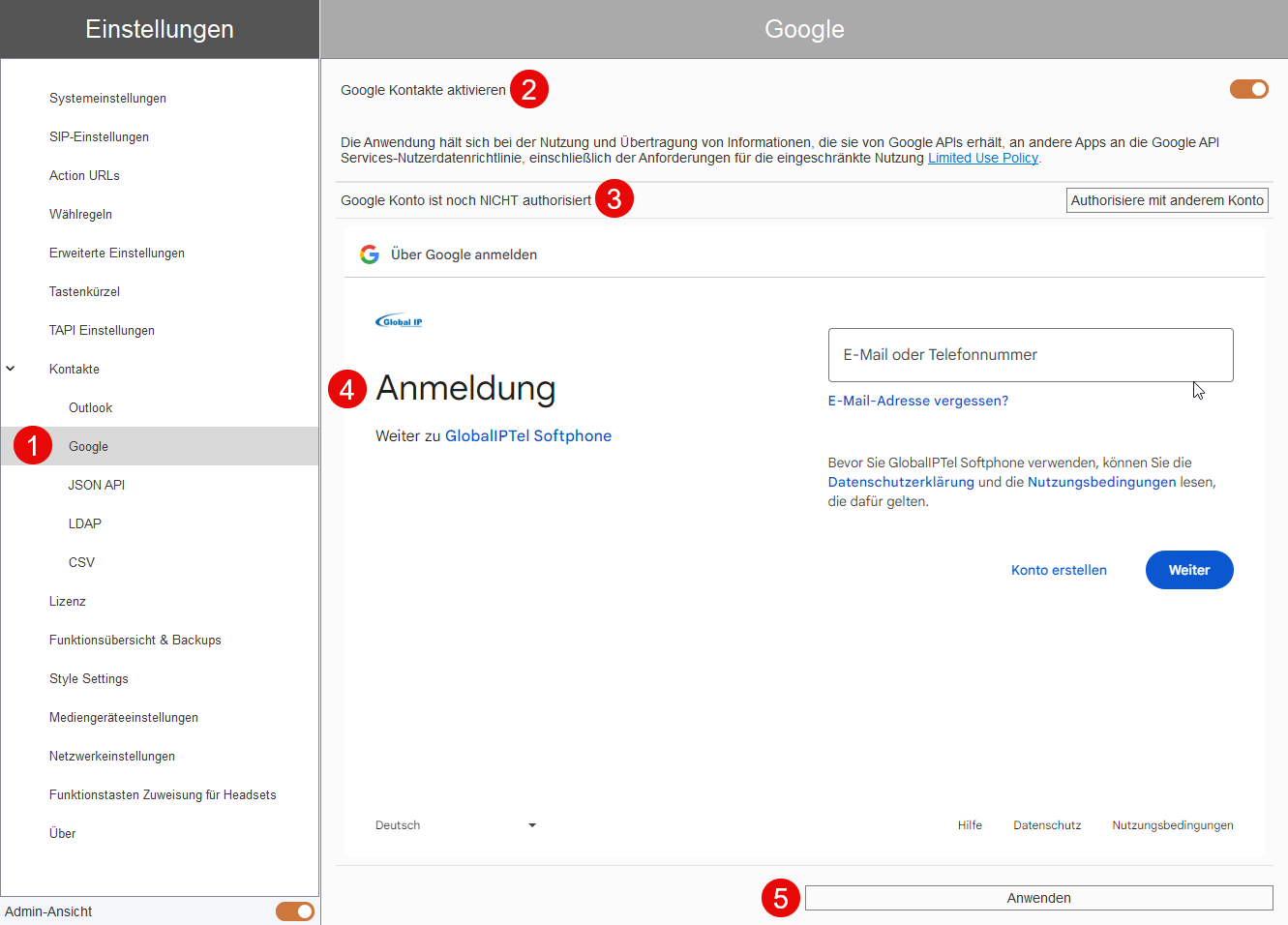Toggle the Admin-Ansicht switch

tap(295, 911)
